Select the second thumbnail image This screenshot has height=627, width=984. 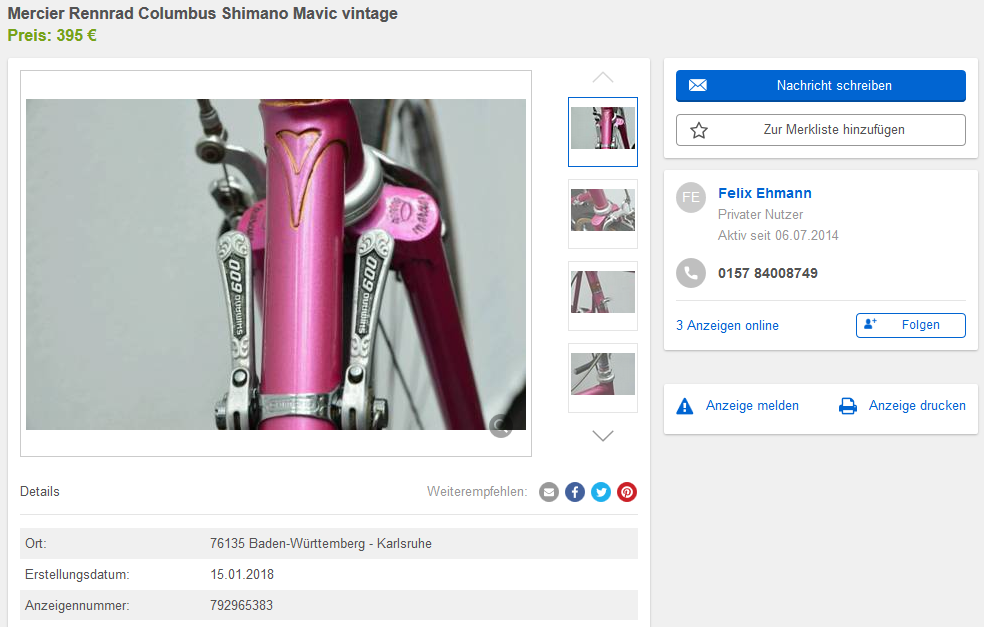603,213
